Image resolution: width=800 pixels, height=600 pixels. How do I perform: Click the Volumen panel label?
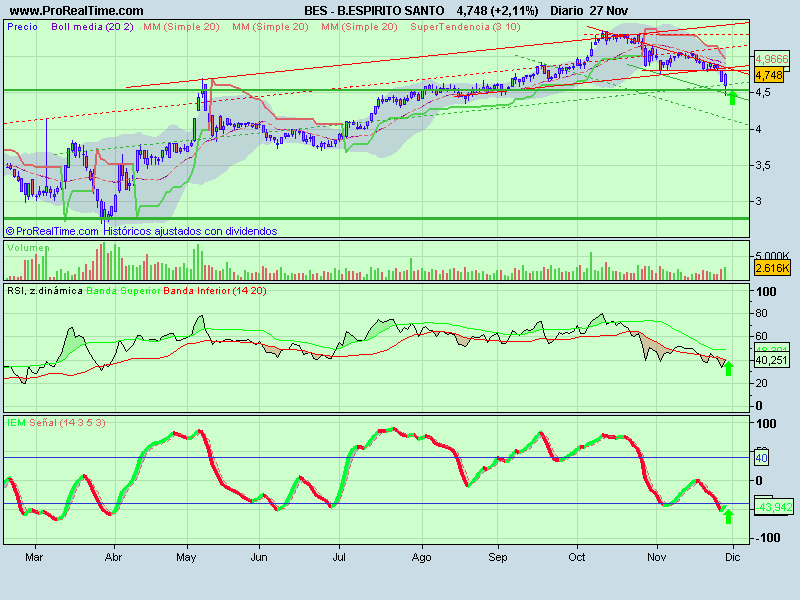[28, 248]
